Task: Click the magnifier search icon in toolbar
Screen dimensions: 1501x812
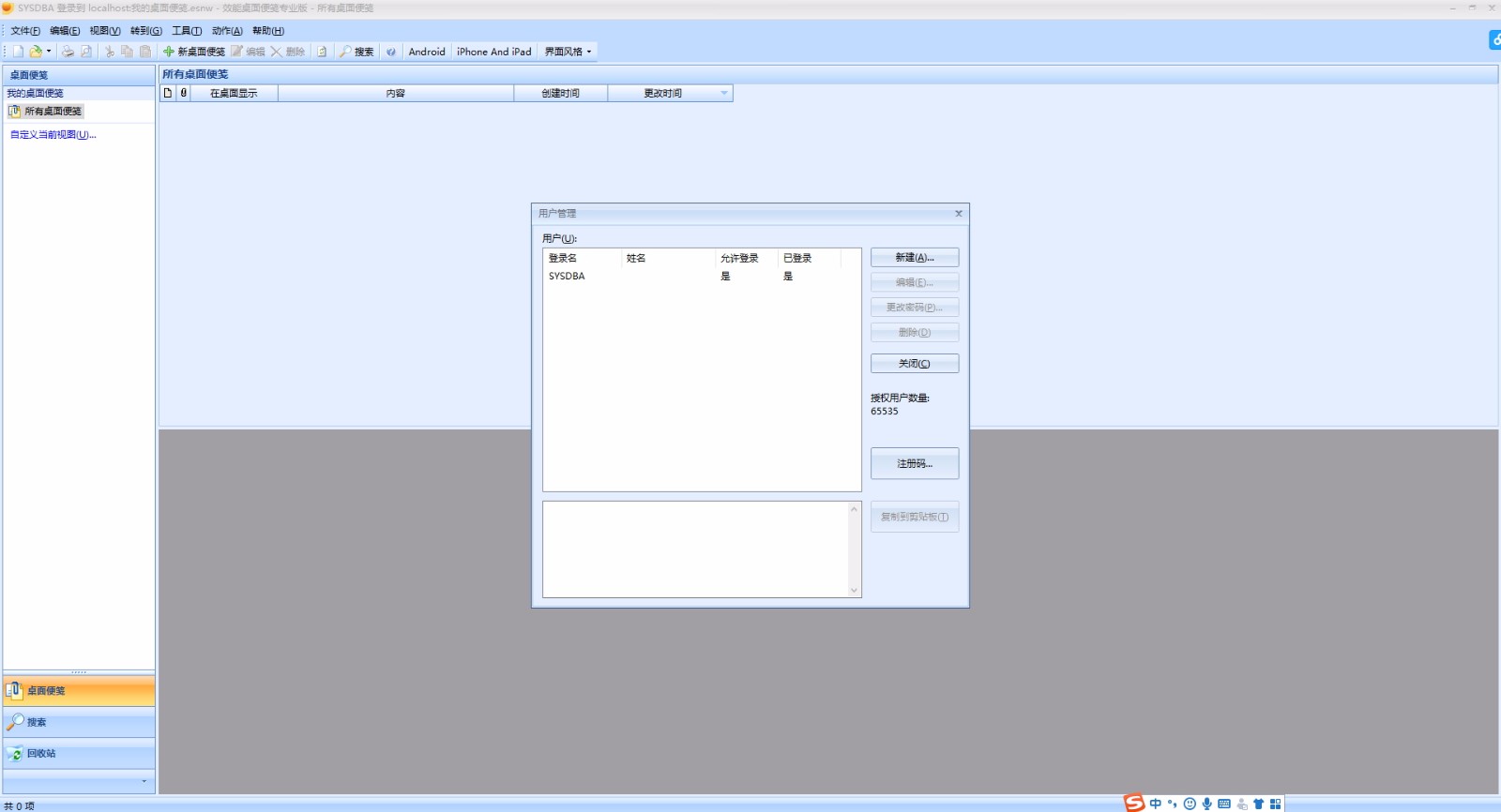Action: pos(345,52)
